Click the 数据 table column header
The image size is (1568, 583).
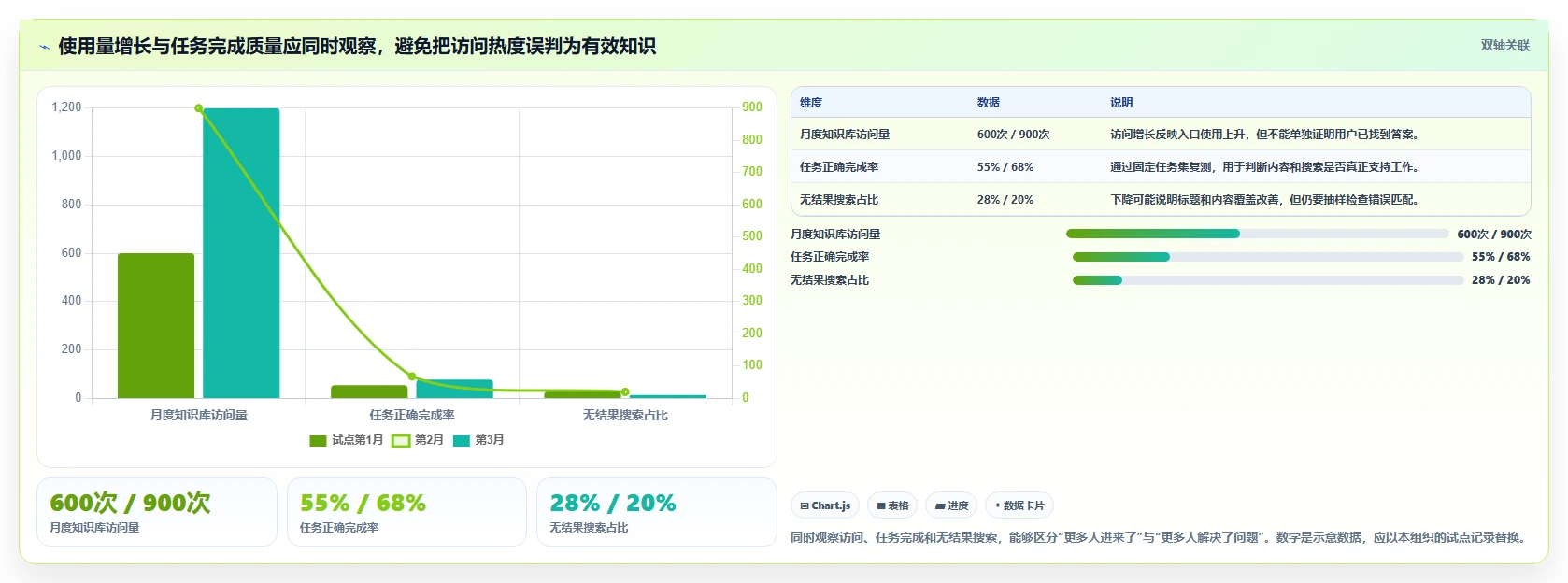(x=989, y=103)
